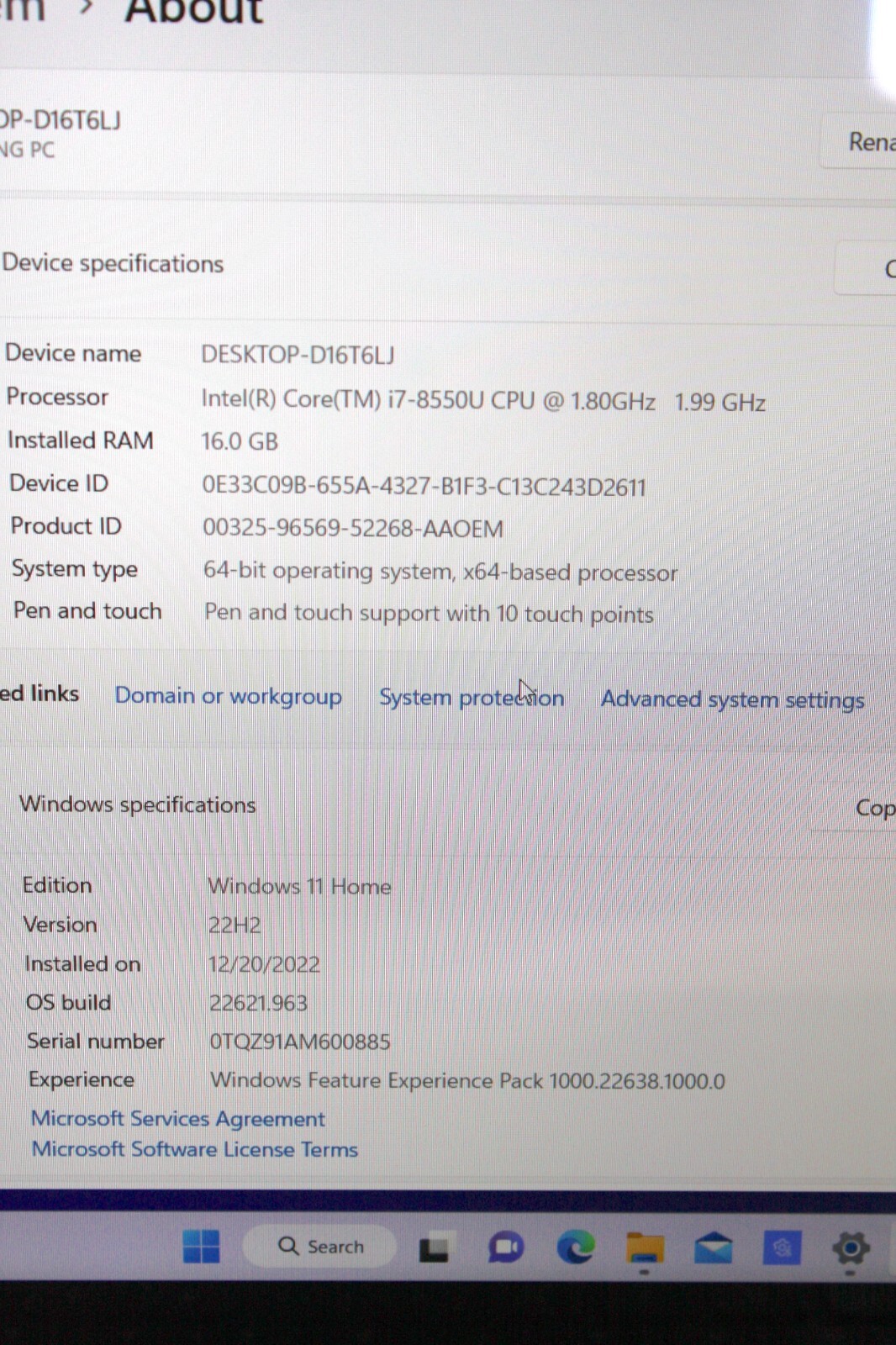Open the Windows Start menu

201,1246
